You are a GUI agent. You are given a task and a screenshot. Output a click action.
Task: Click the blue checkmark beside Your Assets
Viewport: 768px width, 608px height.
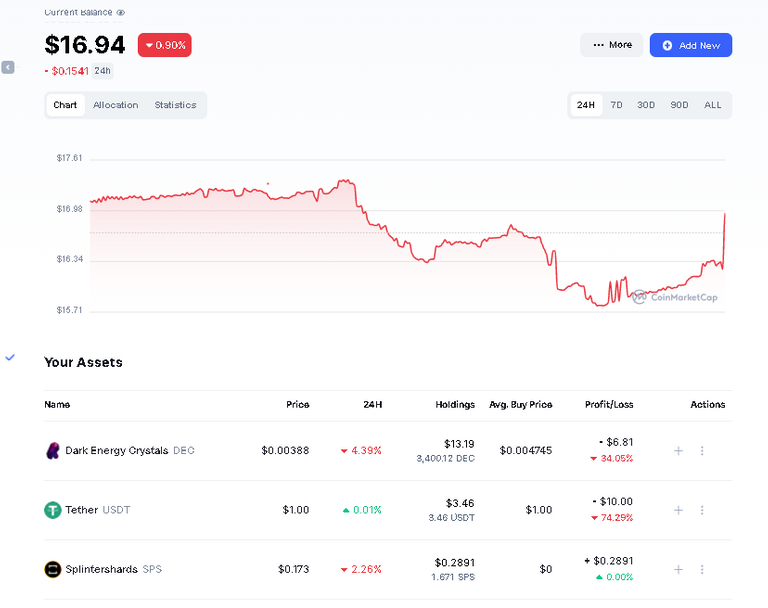click(x=10, y=358)
